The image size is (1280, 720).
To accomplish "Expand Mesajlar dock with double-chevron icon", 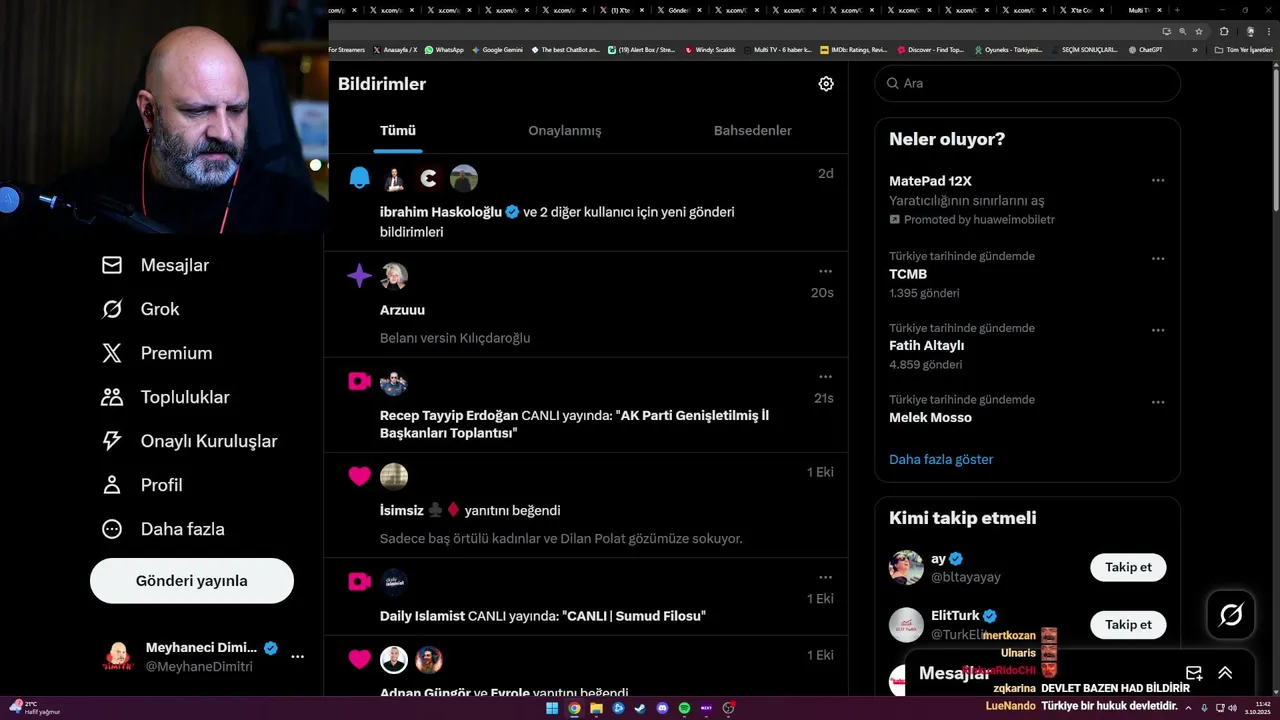I will pyautogui.click(x=1225, y=673).
